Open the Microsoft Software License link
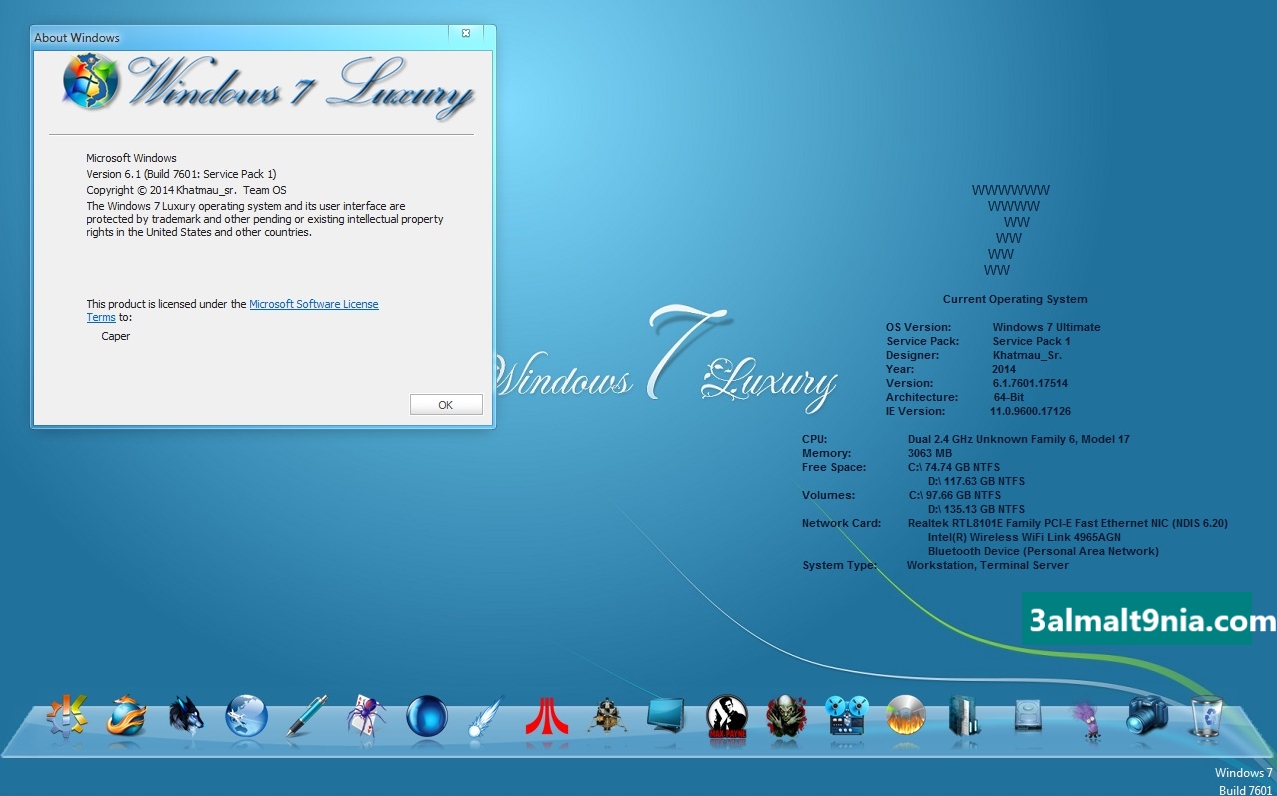1277x796 pixels. 314,304
